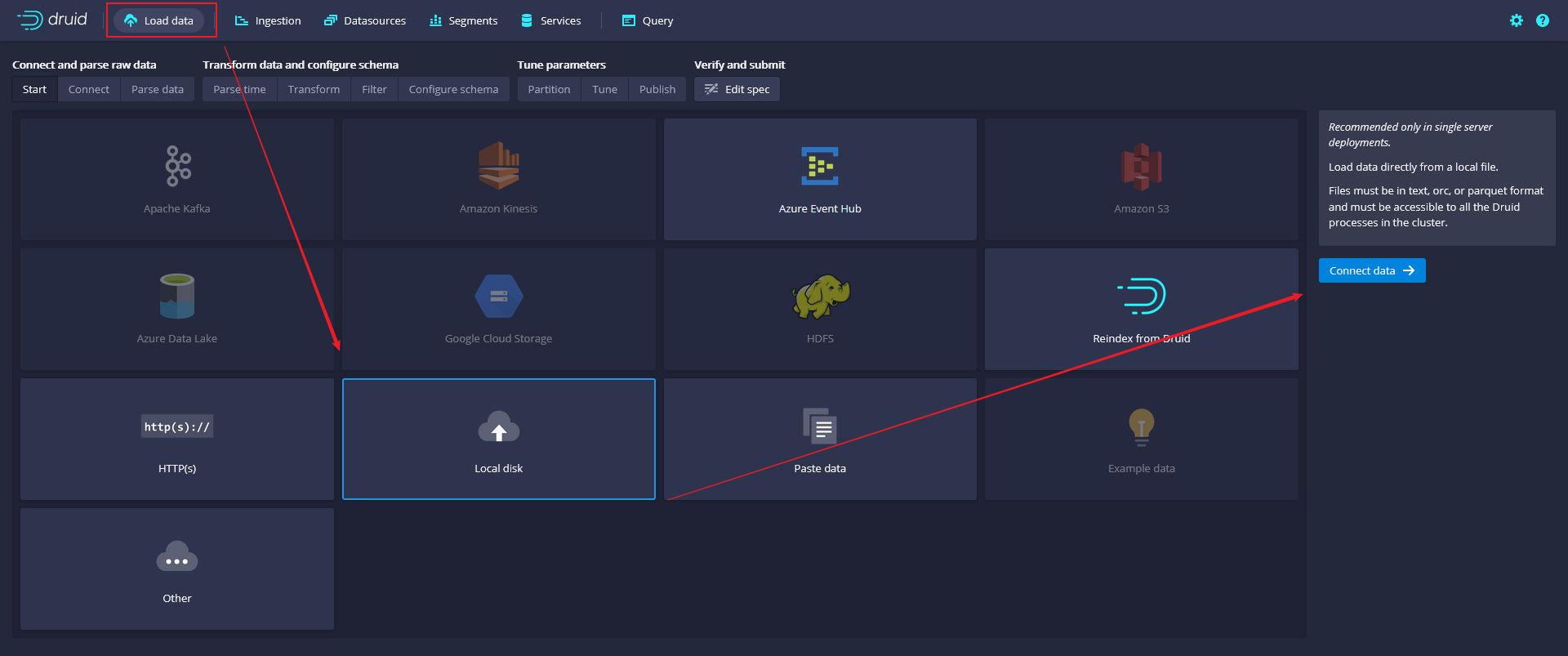The width and height of the screenshot is (1568, 656).
Task: Click the Connect data button
Action: [1372, 270]
